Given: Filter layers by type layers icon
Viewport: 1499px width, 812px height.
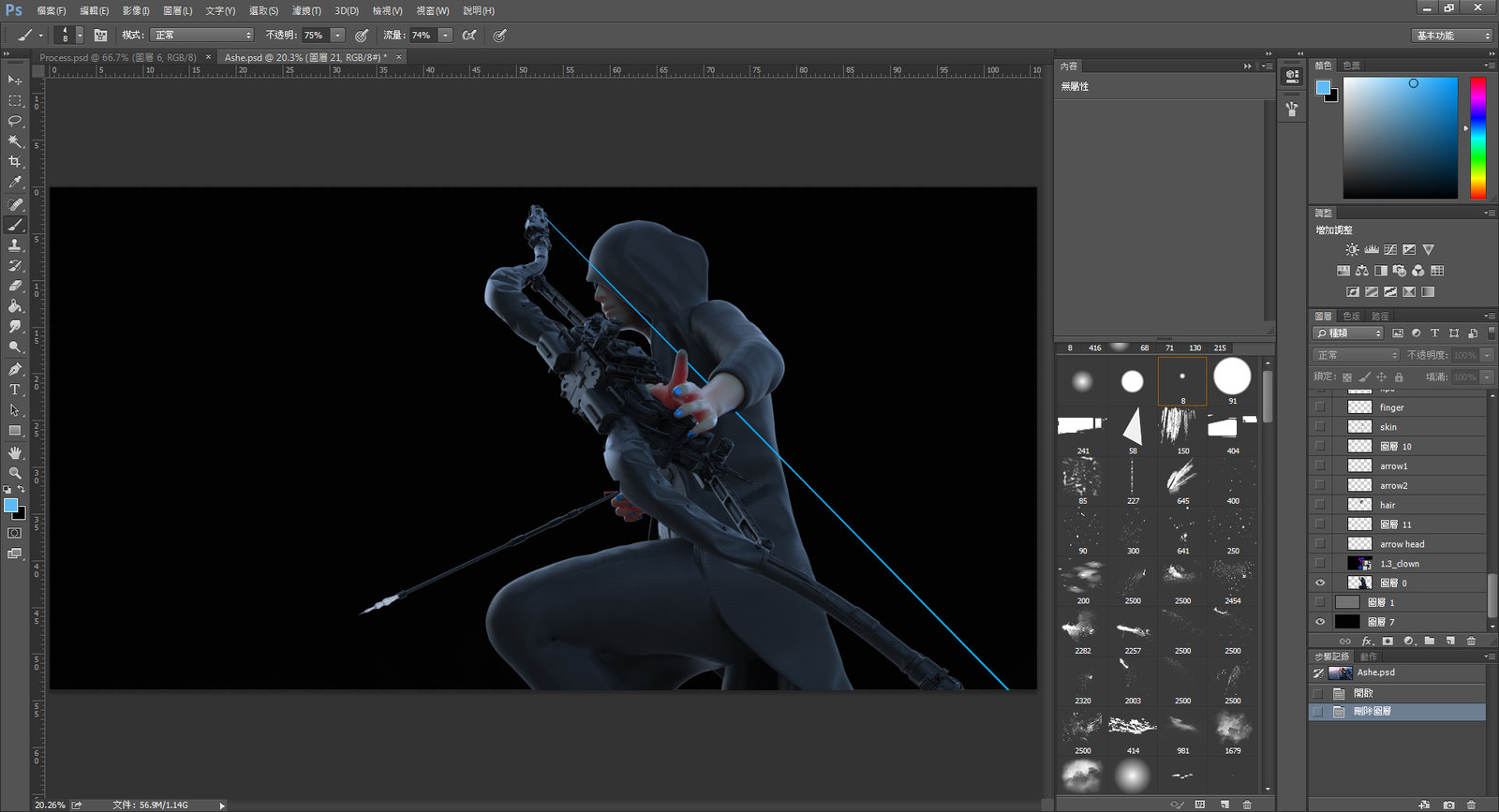Looking at the screenshot, I should click(1434, 333).
